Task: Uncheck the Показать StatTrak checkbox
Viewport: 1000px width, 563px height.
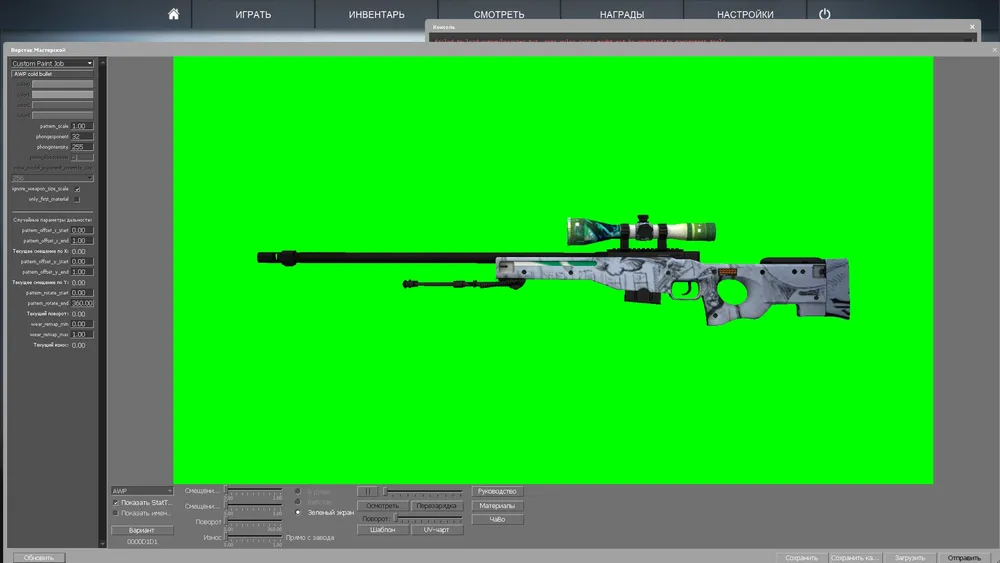Action: (x=116, y=502)
